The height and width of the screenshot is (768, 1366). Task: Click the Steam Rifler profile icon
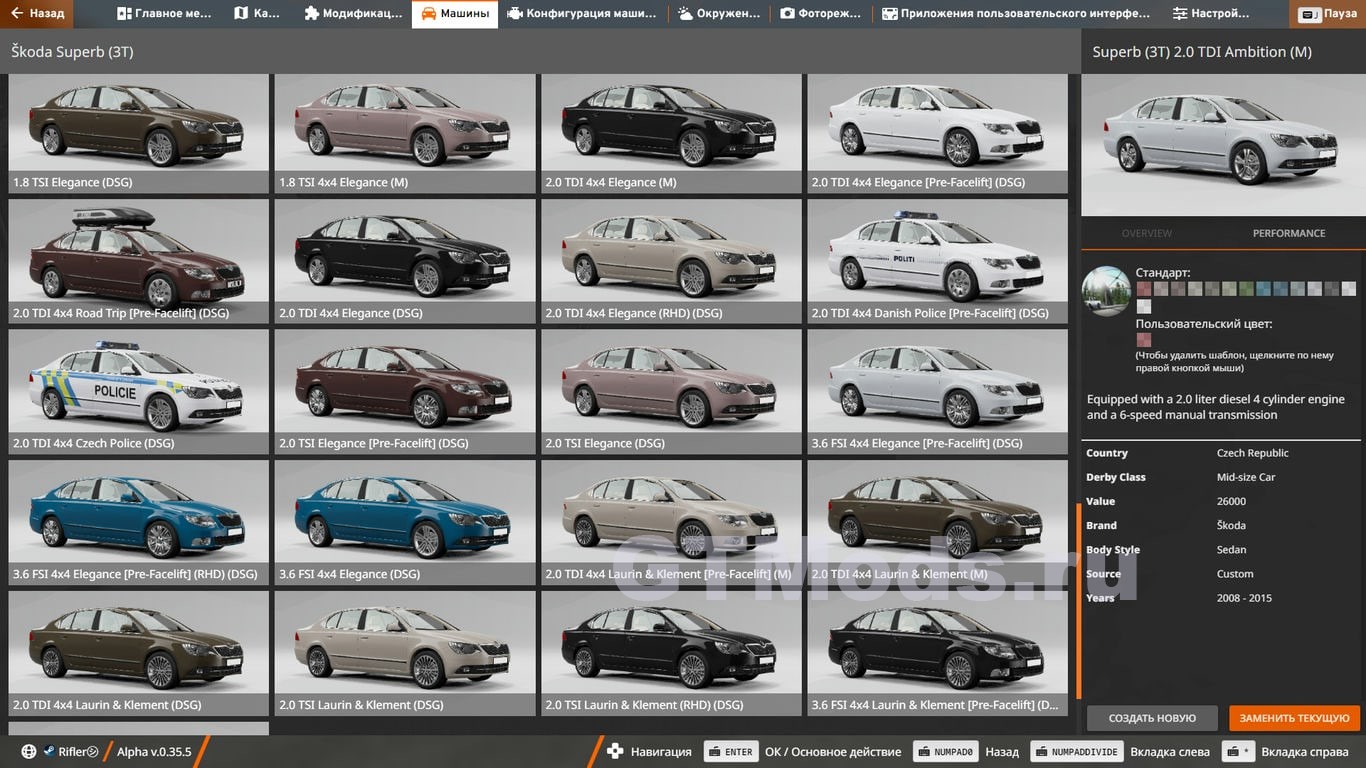point(48,752)
